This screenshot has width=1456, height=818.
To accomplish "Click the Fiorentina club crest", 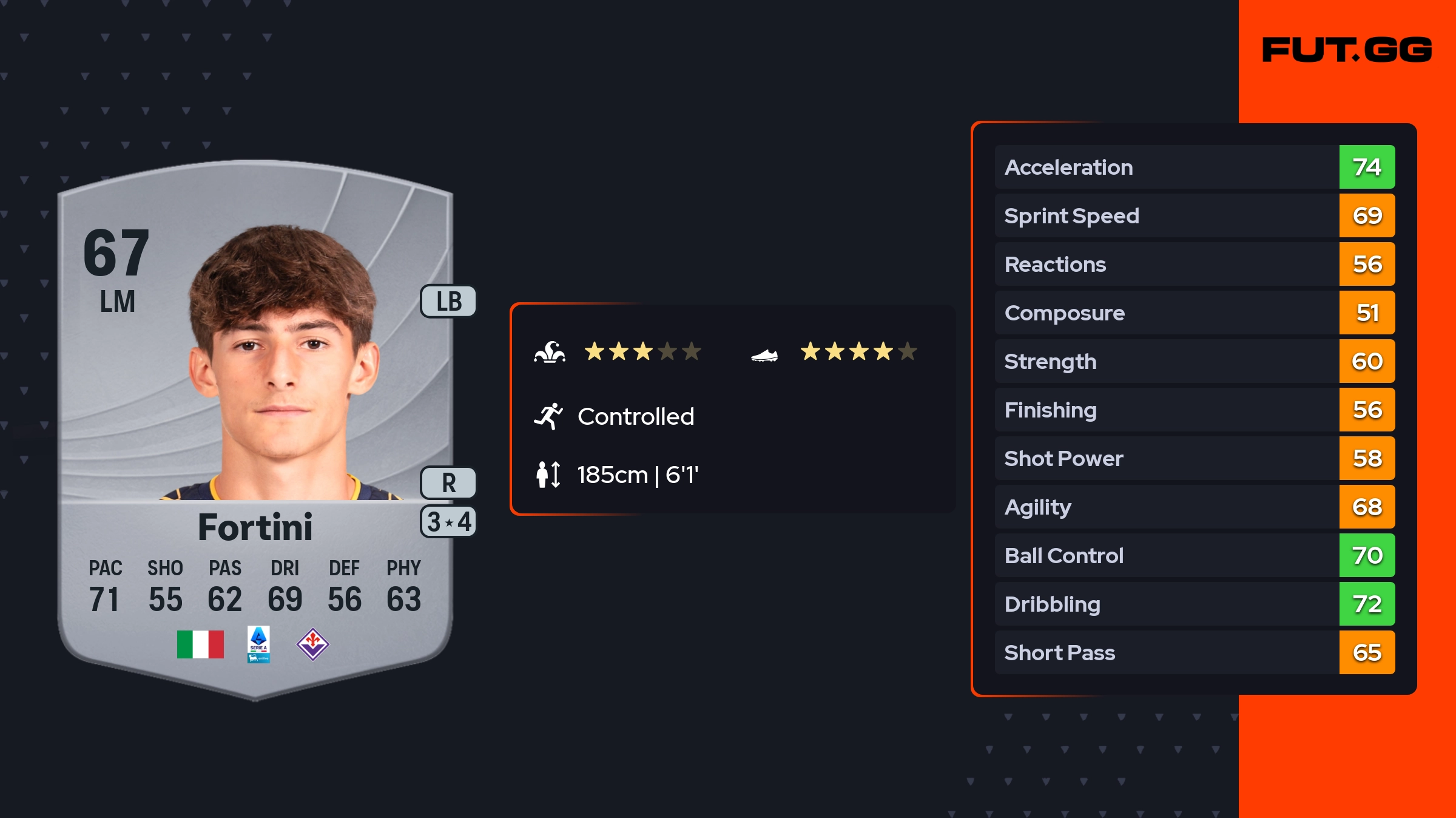I will [312, 644].
